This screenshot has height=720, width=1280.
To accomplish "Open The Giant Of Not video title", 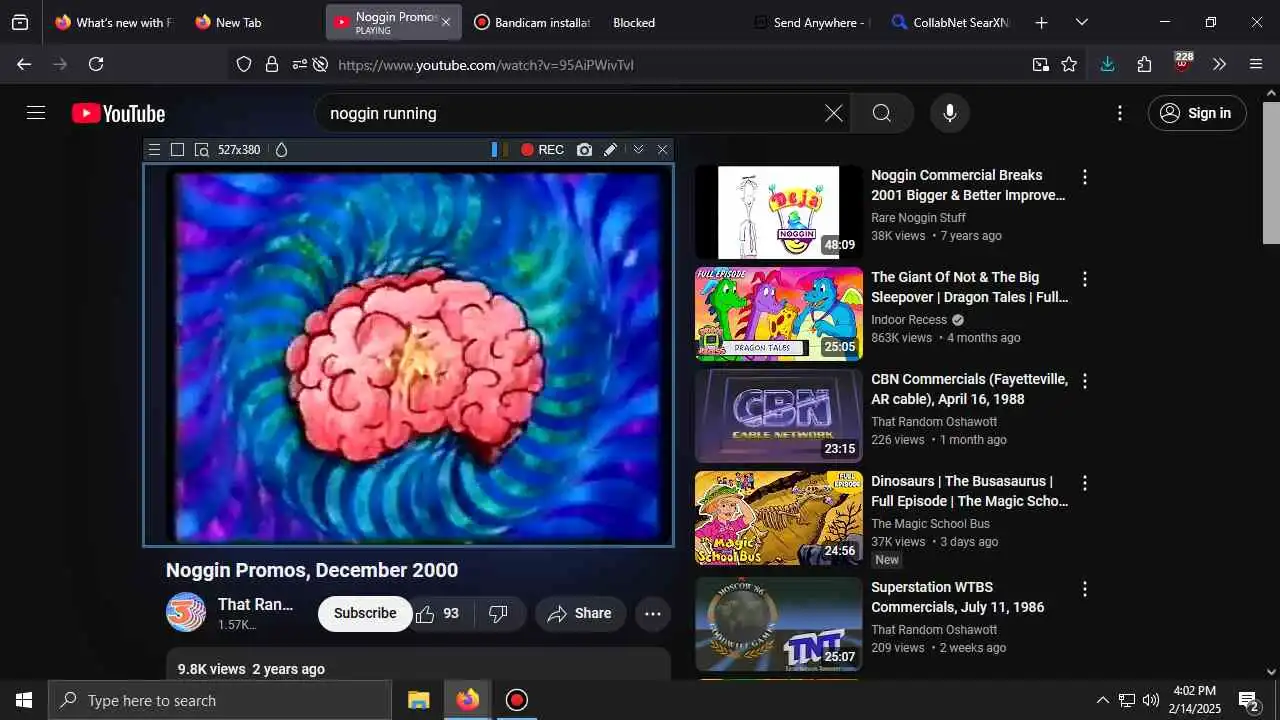I will coord(969,287).
